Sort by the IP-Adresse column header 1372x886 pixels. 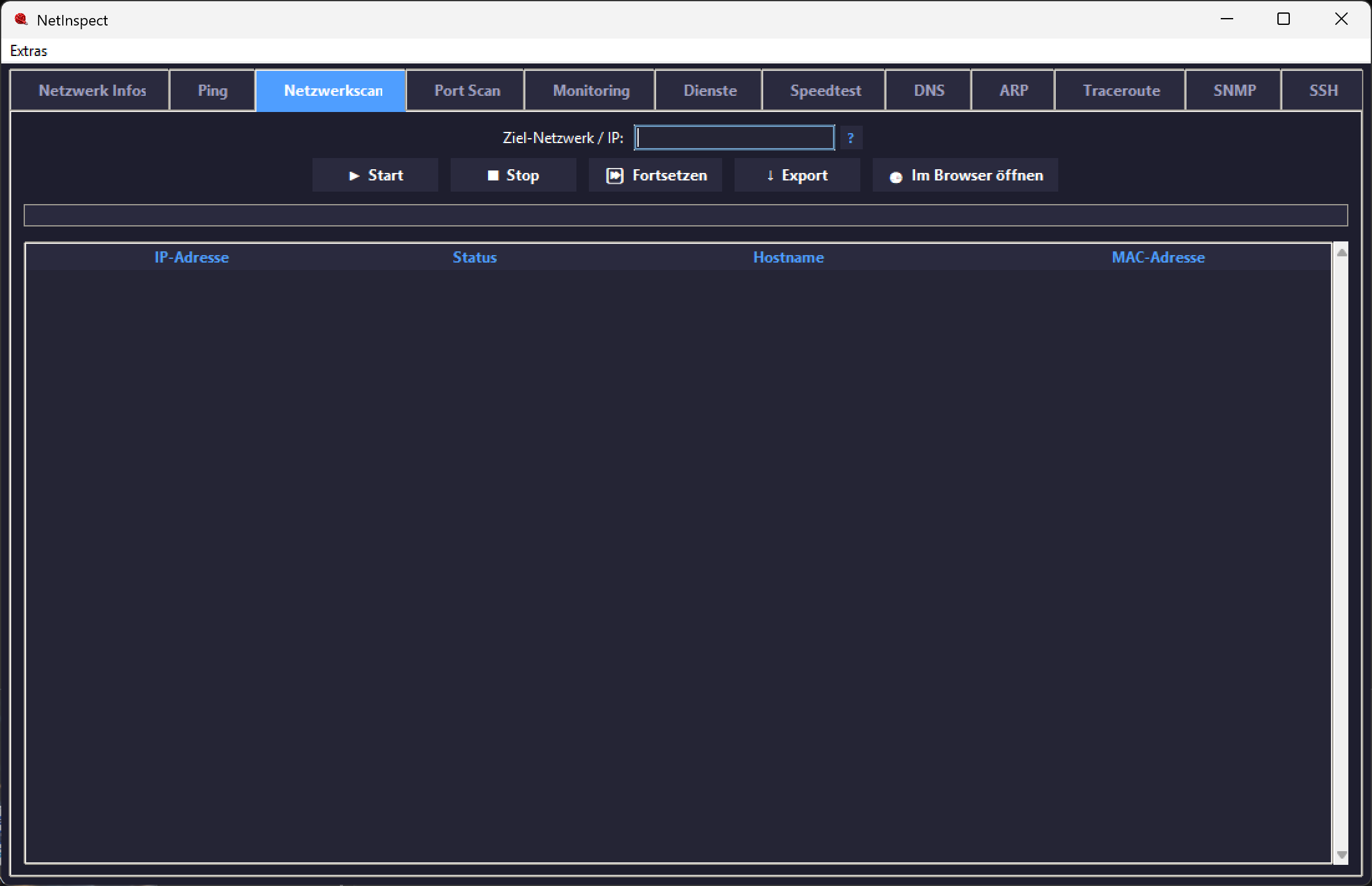click(x=192, y=258)
